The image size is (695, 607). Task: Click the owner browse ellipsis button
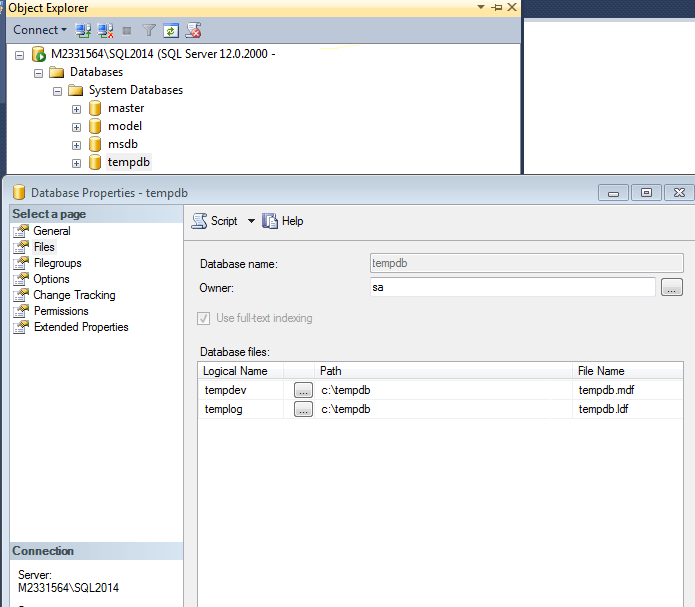(671, 288)
